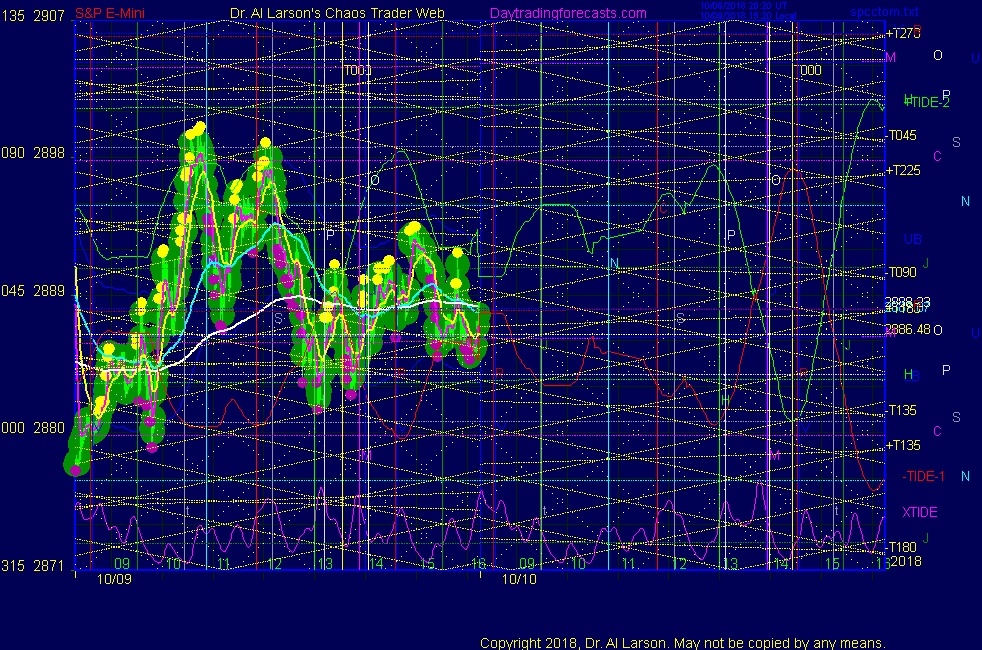Click the '+T135' level label
The height and width of the screenshot is (650, 982).
pyautogui.click(x=903, y=445)
